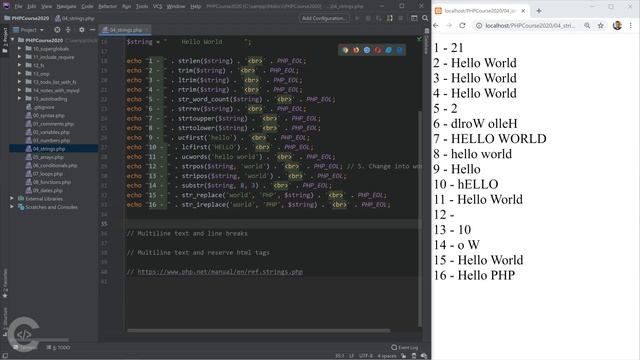The image size is (640, 360).
Task: Open the Window menu
Action: 176,6
